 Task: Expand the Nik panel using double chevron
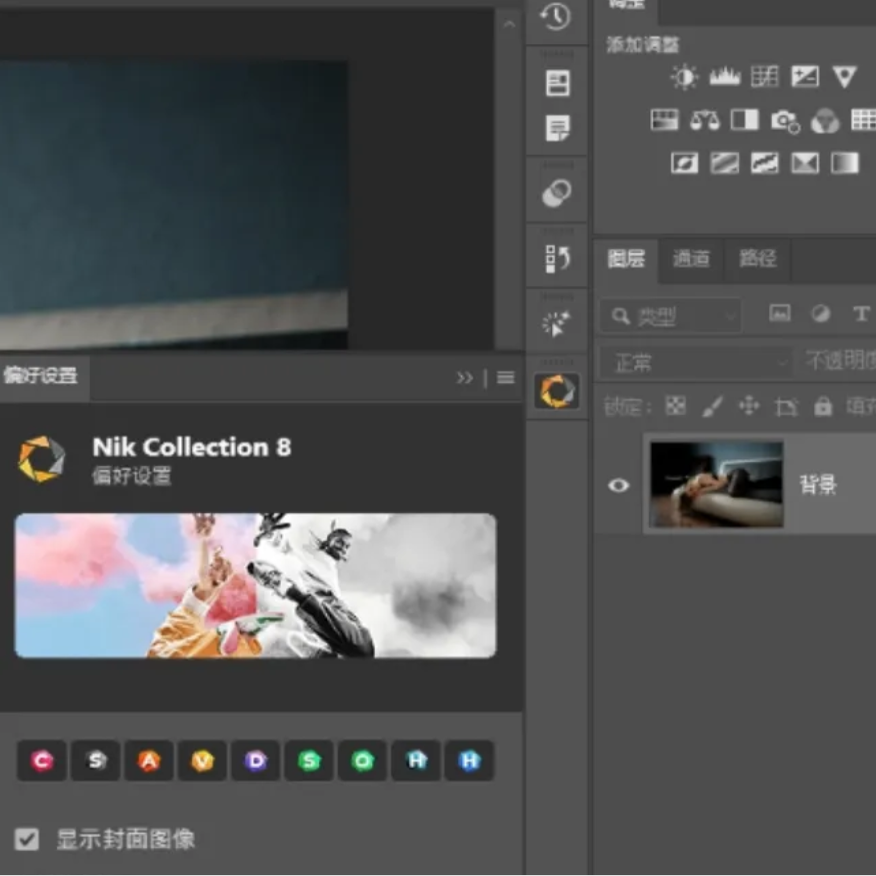point(464,378)
